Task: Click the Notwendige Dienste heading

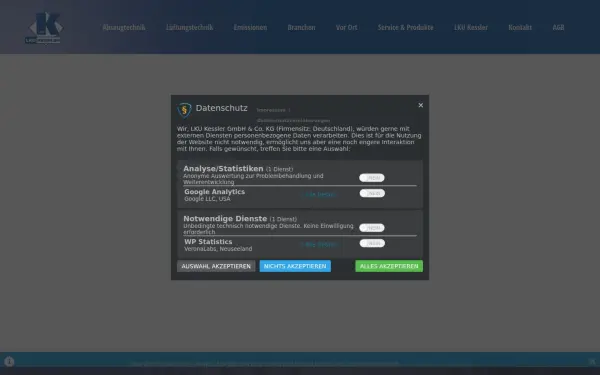Action: click(x=225, y=219)
